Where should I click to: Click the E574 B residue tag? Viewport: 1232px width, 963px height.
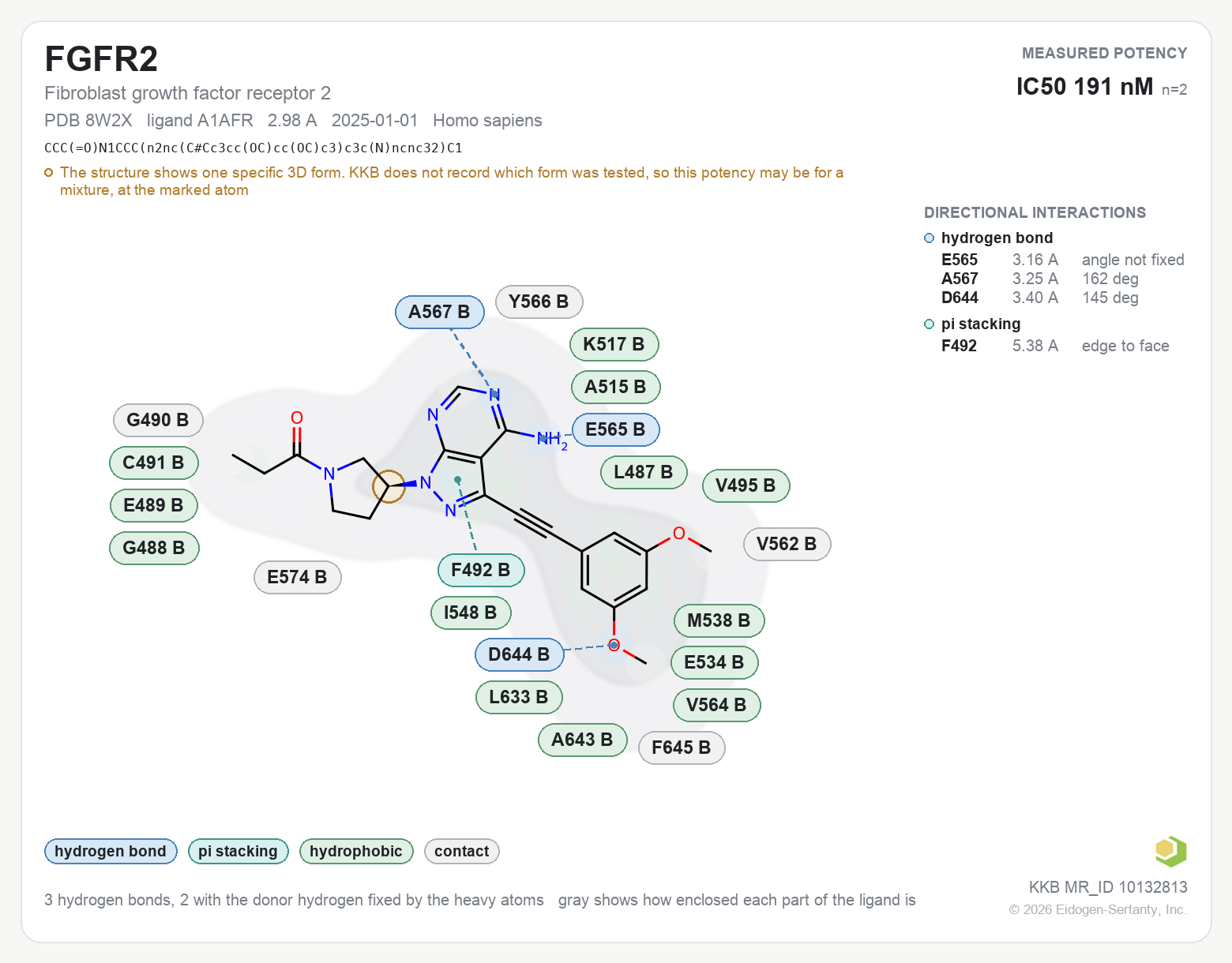pyautogui.click(x=297, y=577)
